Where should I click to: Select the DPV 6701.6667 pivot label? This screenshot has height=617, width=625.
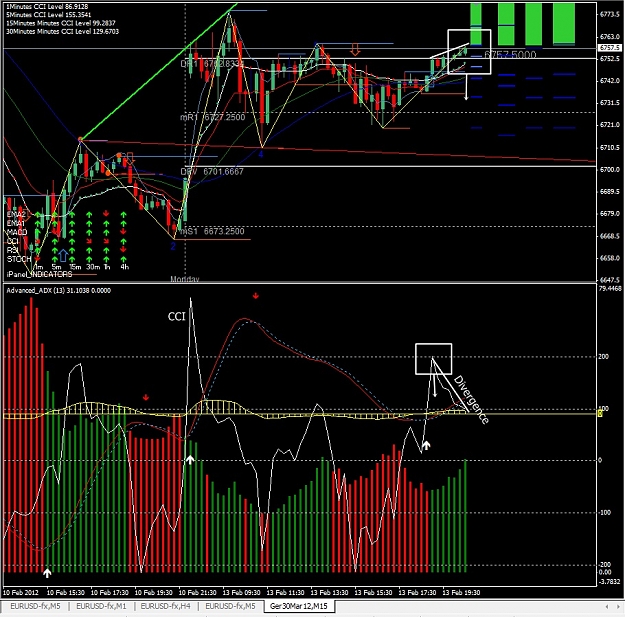(x=212, y=172)
